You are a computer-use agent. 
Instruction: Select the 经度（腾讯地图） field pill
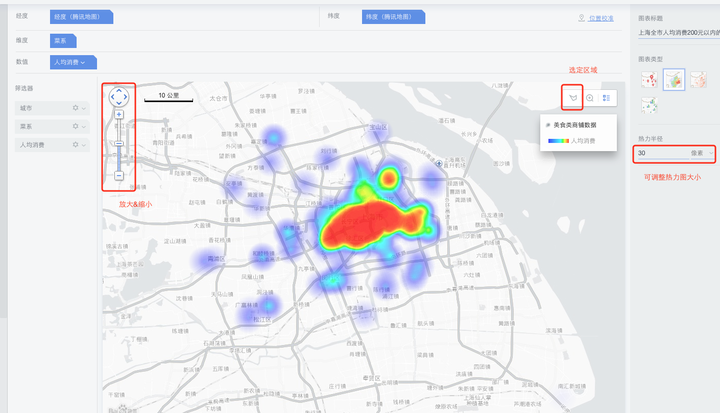pos(81,17)
